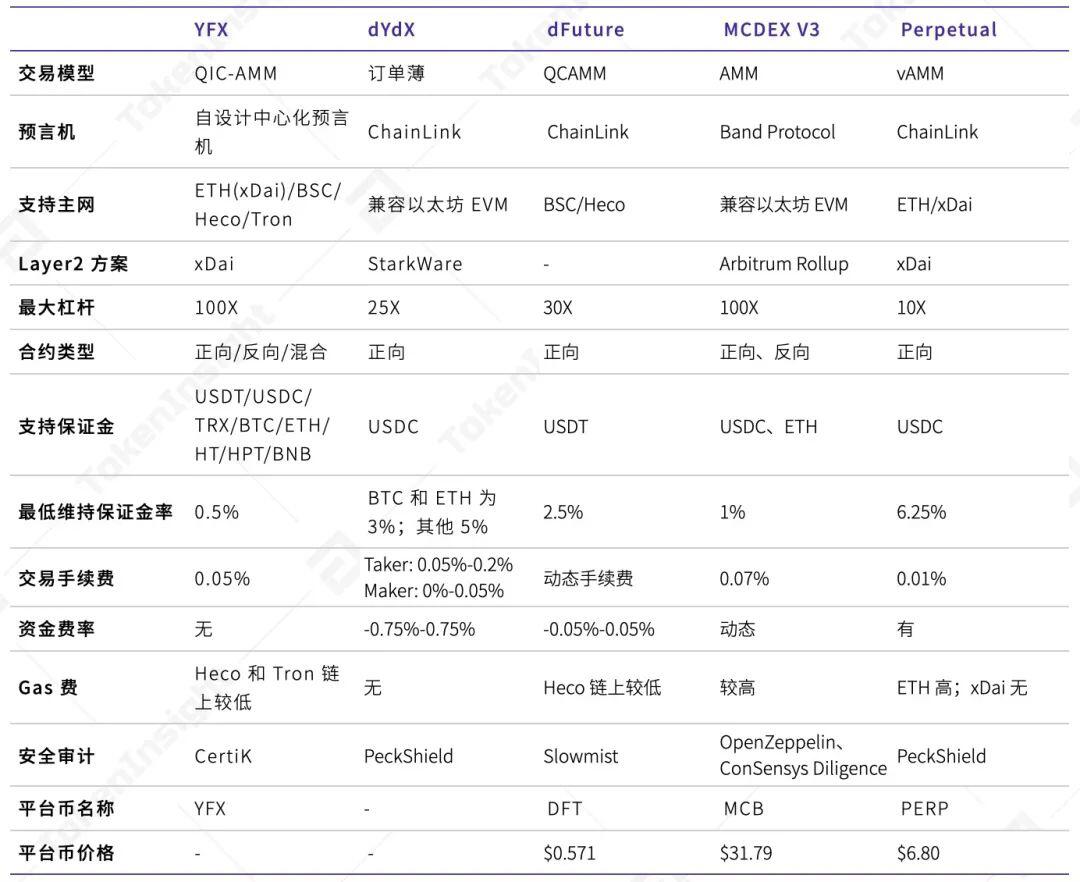Image resolution: width=1080 pixels, height=882 pixels.
Task: Click the 6.25% maintenance margin cell
Action: click(921, 512)
